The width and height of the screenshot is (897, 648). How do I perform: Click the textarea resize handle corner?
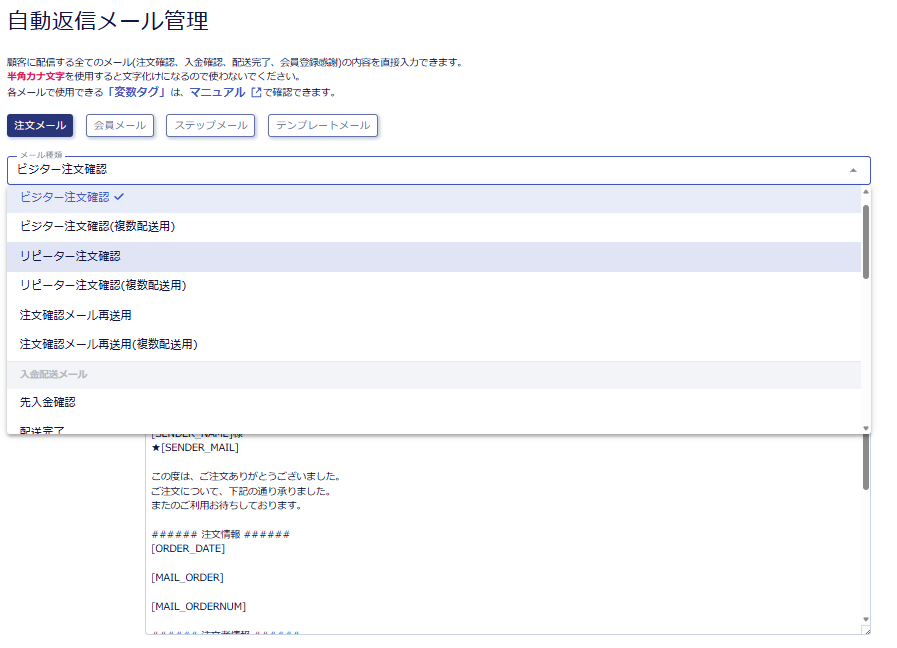tap(866, 630)
